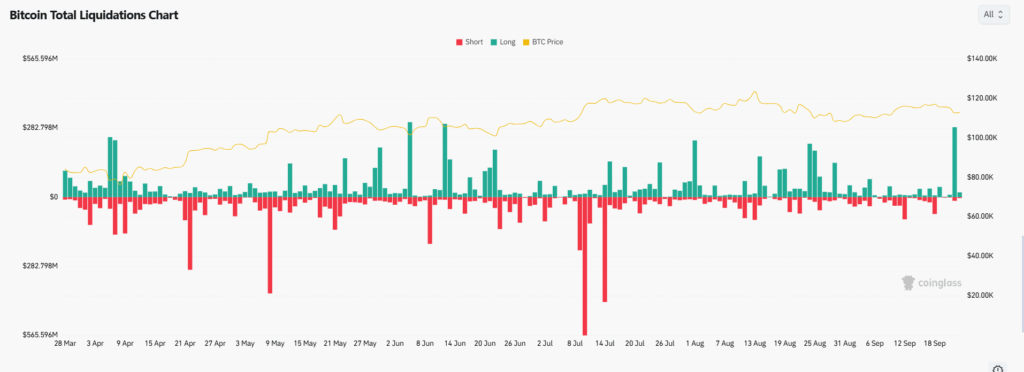This screenshot has width=1024, height=372.
Task: Click the 27 Apr date label
Action: point(215,343)
